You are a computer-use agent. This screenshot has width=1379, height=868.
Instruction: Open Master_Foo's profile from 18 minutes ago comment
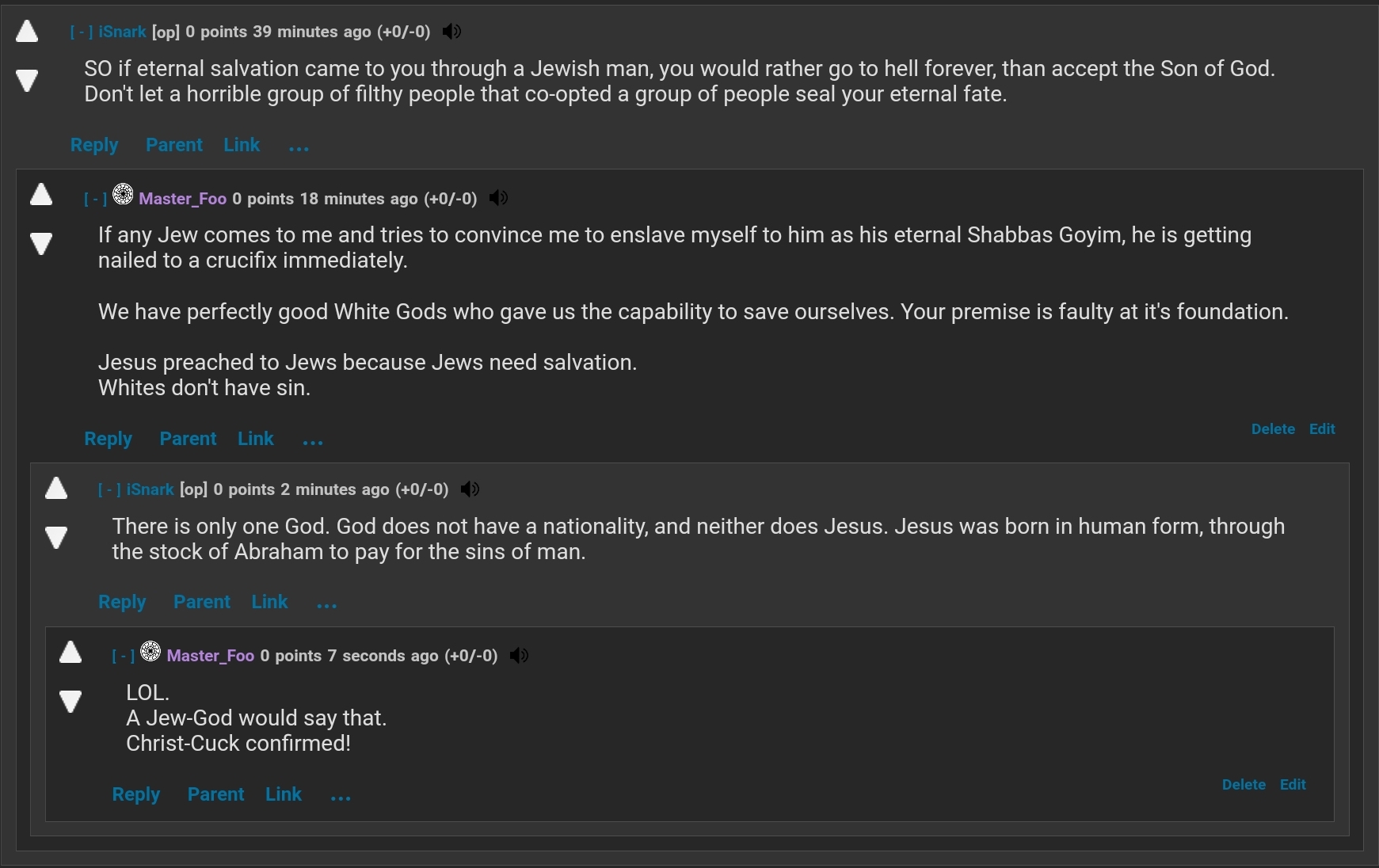point(182,199)
